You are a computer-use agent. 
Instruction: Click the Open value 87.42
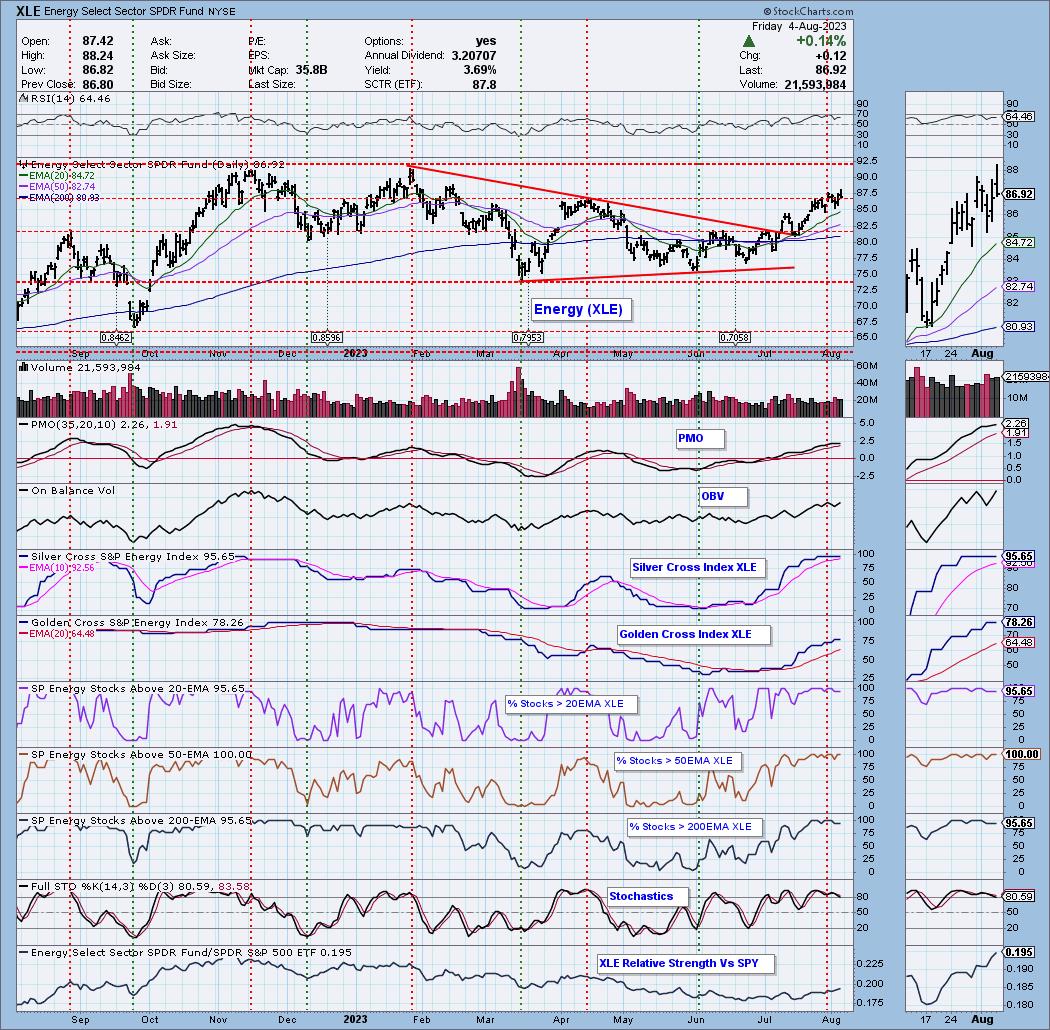coord(98,42)
